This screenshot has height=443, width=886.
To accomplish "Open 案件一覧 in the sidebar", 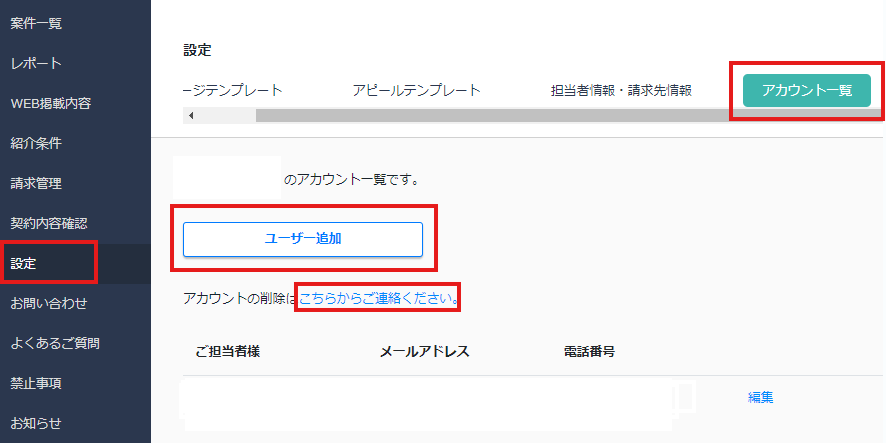I will click(36, 23).
